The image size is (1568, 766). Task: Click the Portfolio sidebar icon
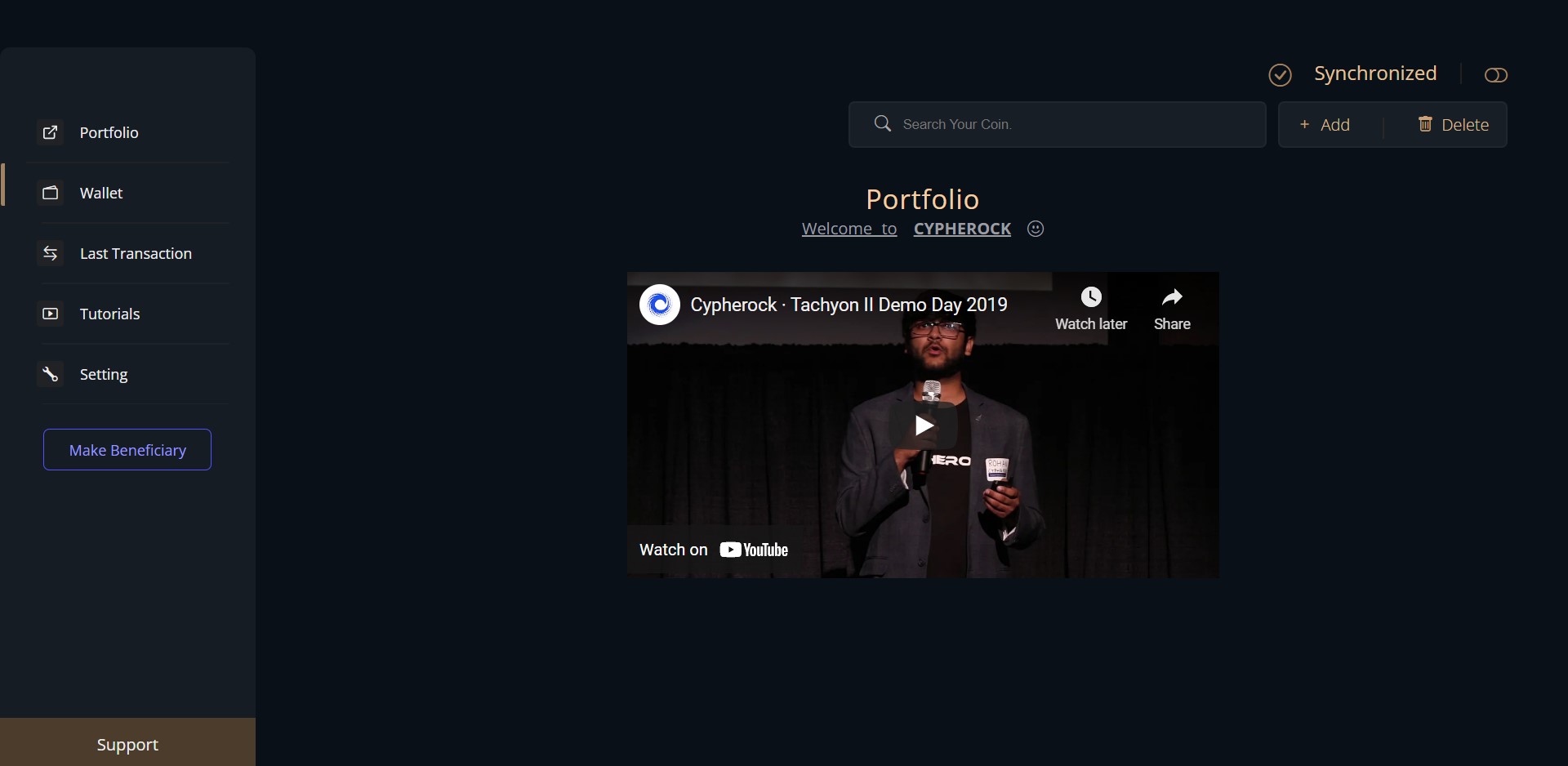51,132
